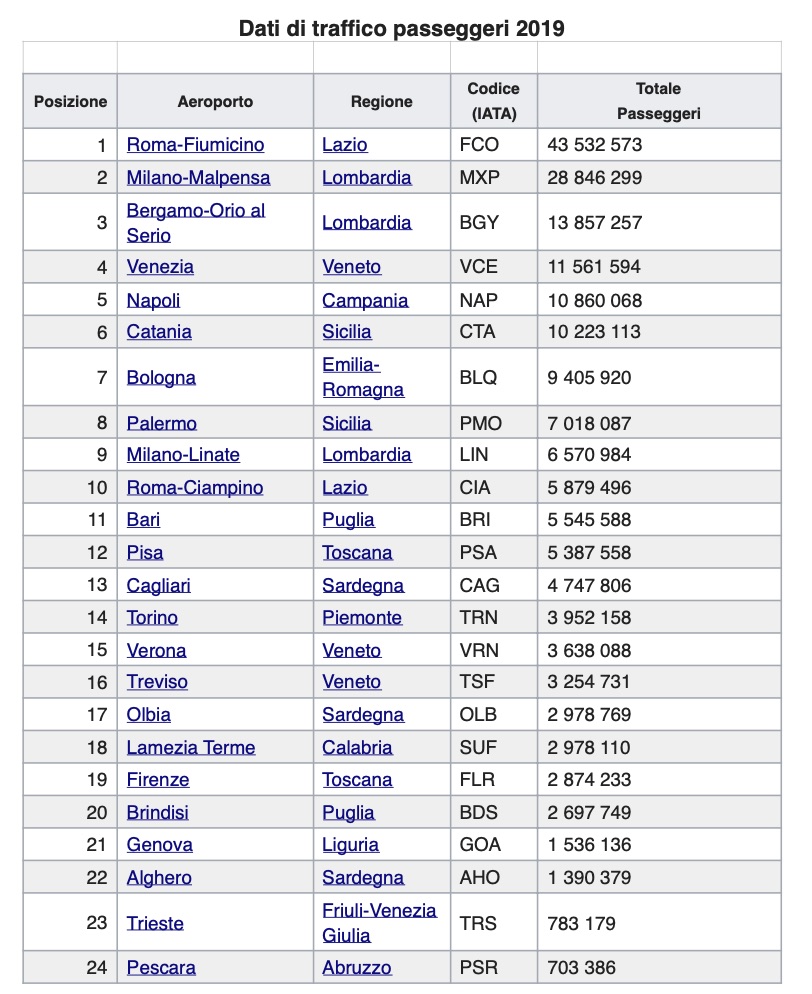Viewport: 812px width, 994px height.
Task: Click the Emilia-Romagna region link
Action: pyautogui.click(x=363, y=378)
